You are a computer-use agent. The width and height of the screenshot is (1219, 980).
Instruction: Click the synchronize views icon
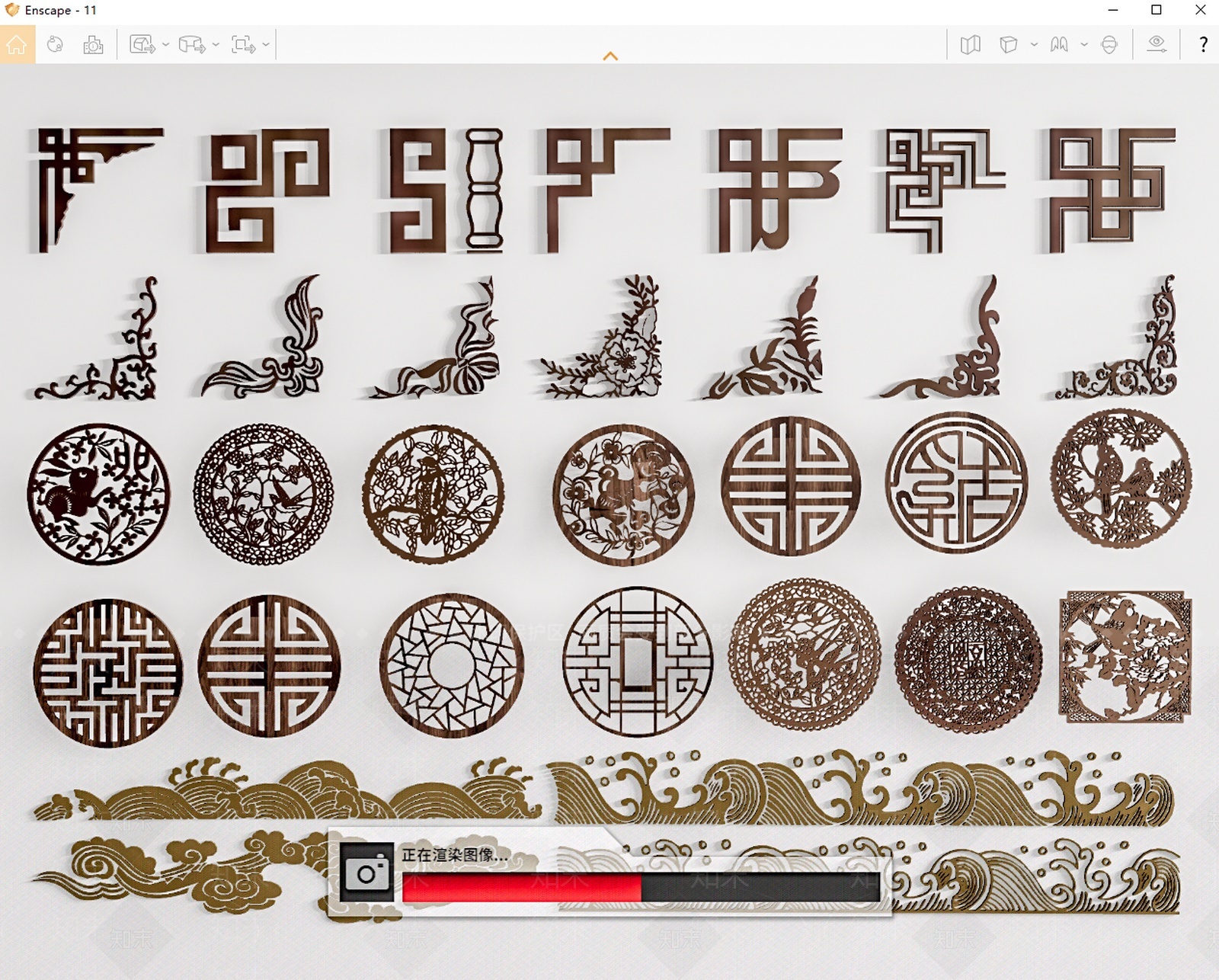[x=55, y=45]
